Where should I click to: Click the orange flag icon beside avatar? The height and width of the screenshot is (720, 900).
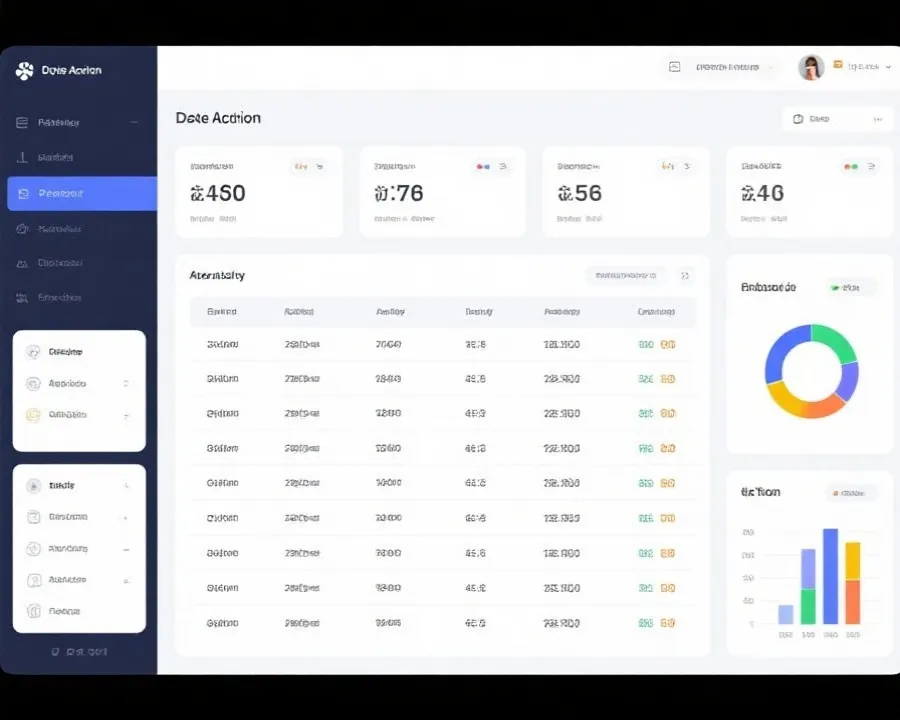click(x=837, y=65)
